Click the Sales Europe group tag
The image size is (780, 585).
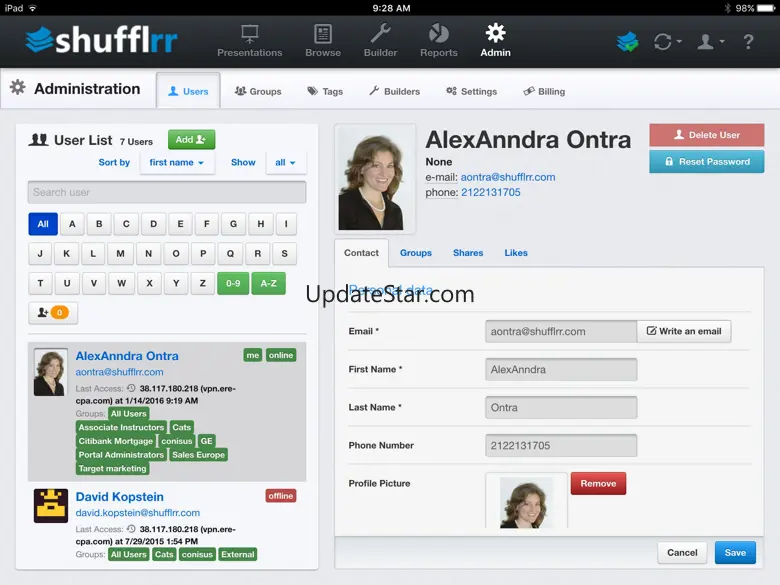coord(198,455)
